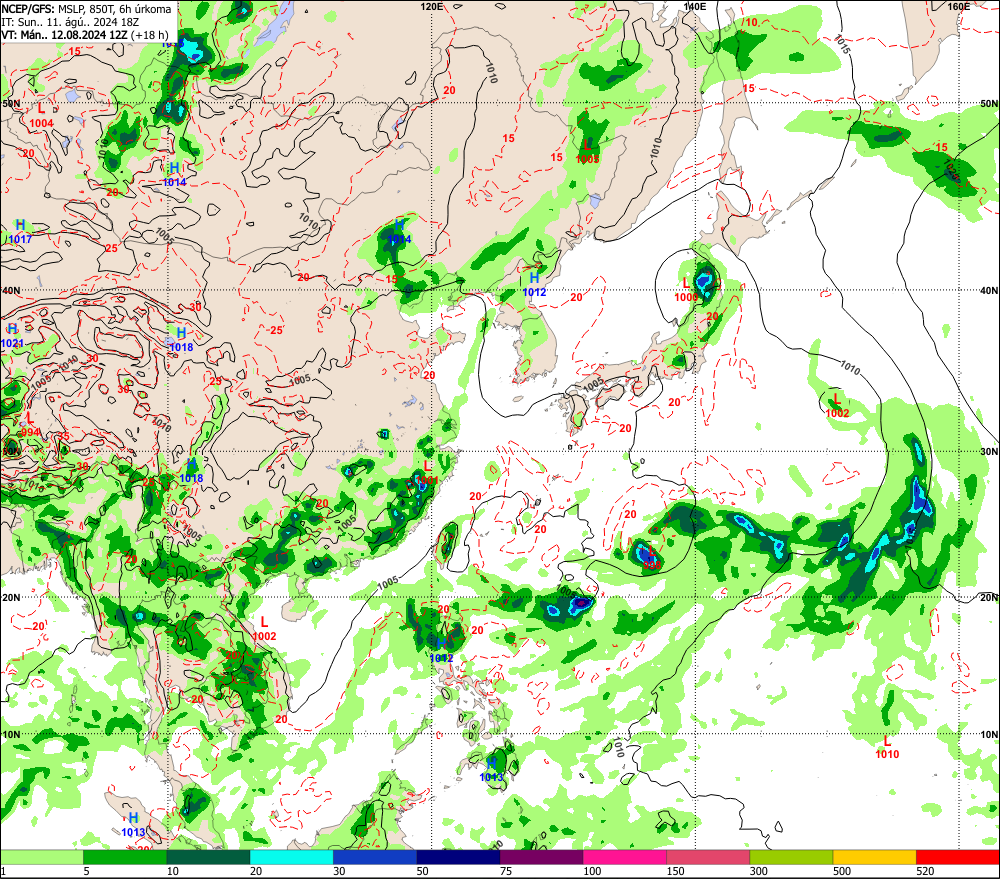Click the orange 500 mm legend swatch
Screen dimensions: 1000x879
[874, 857]
